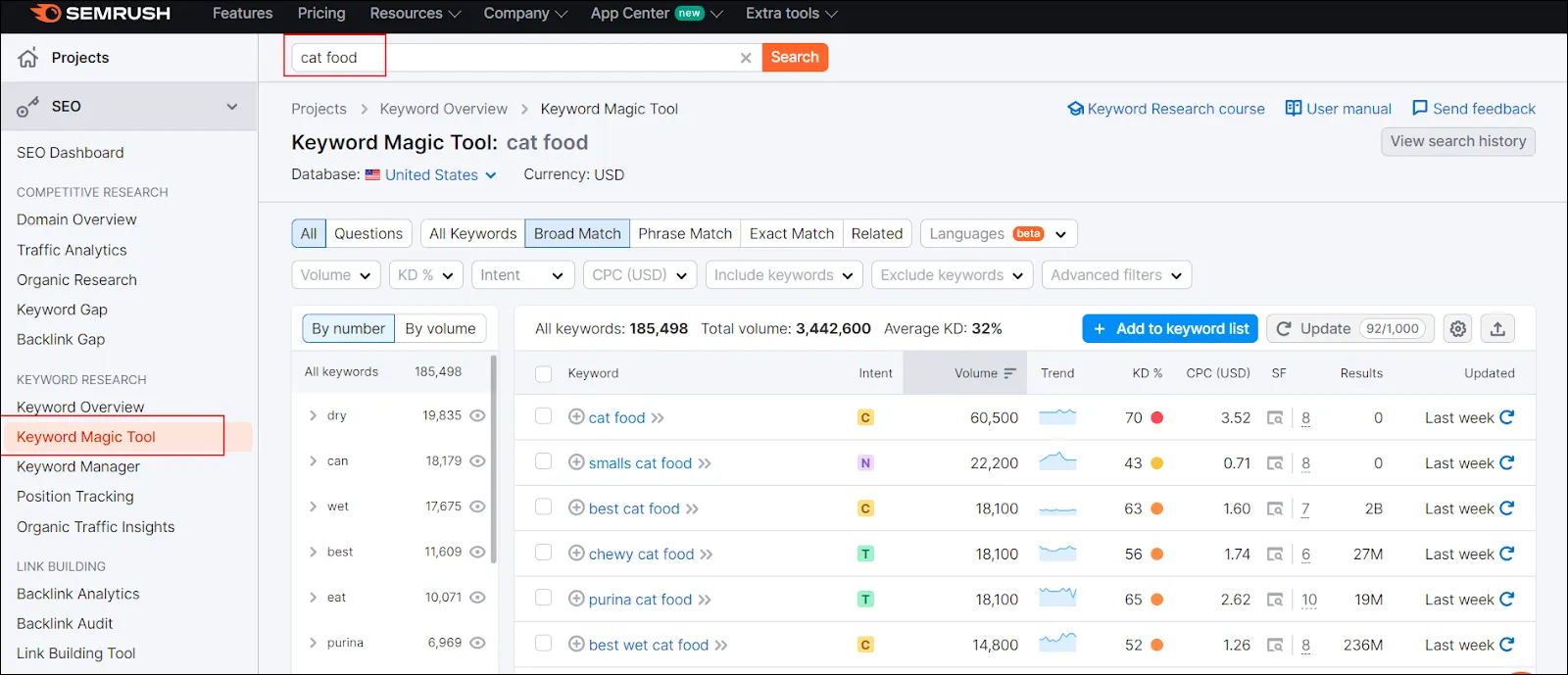Add cat food keyword with plus icon
Screen dimensions: 1568x675
pyautogui.click(x=576, y=416)
